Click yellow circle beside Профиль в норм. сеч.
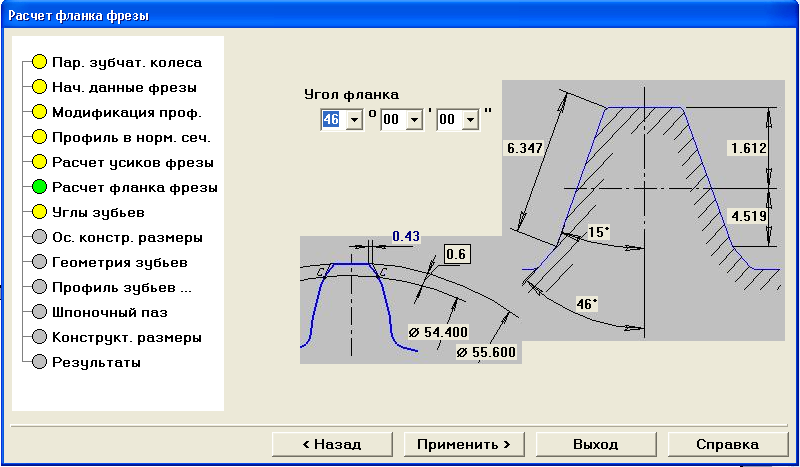This screenshot has height=467, width=800. click(39, 137)
